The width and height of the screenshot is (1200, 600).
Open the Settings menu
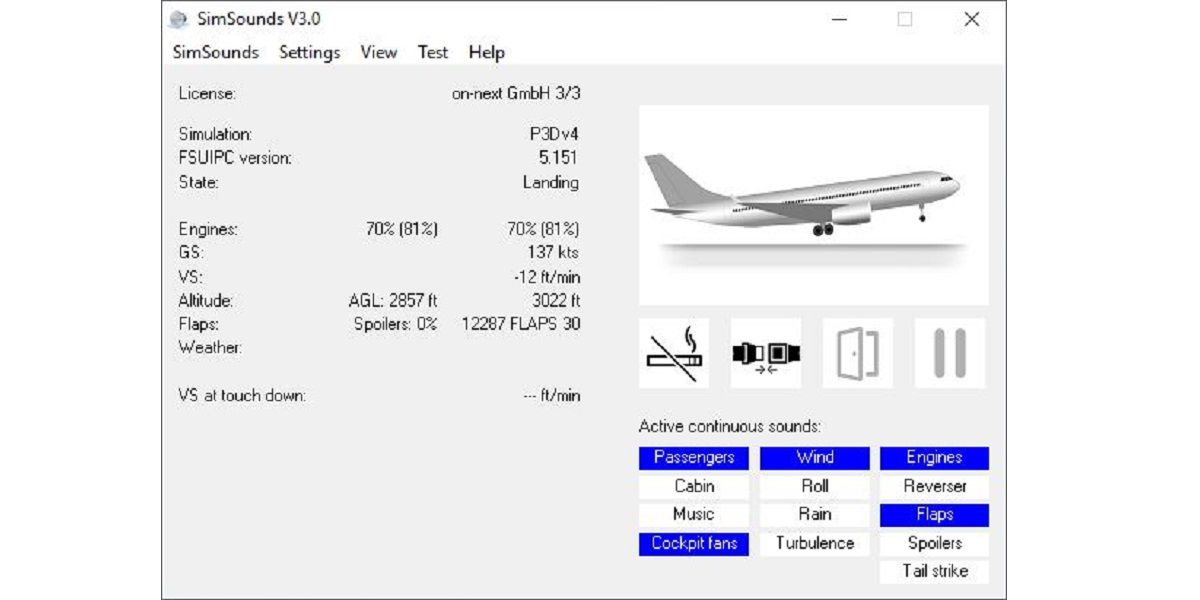point(308,52)
